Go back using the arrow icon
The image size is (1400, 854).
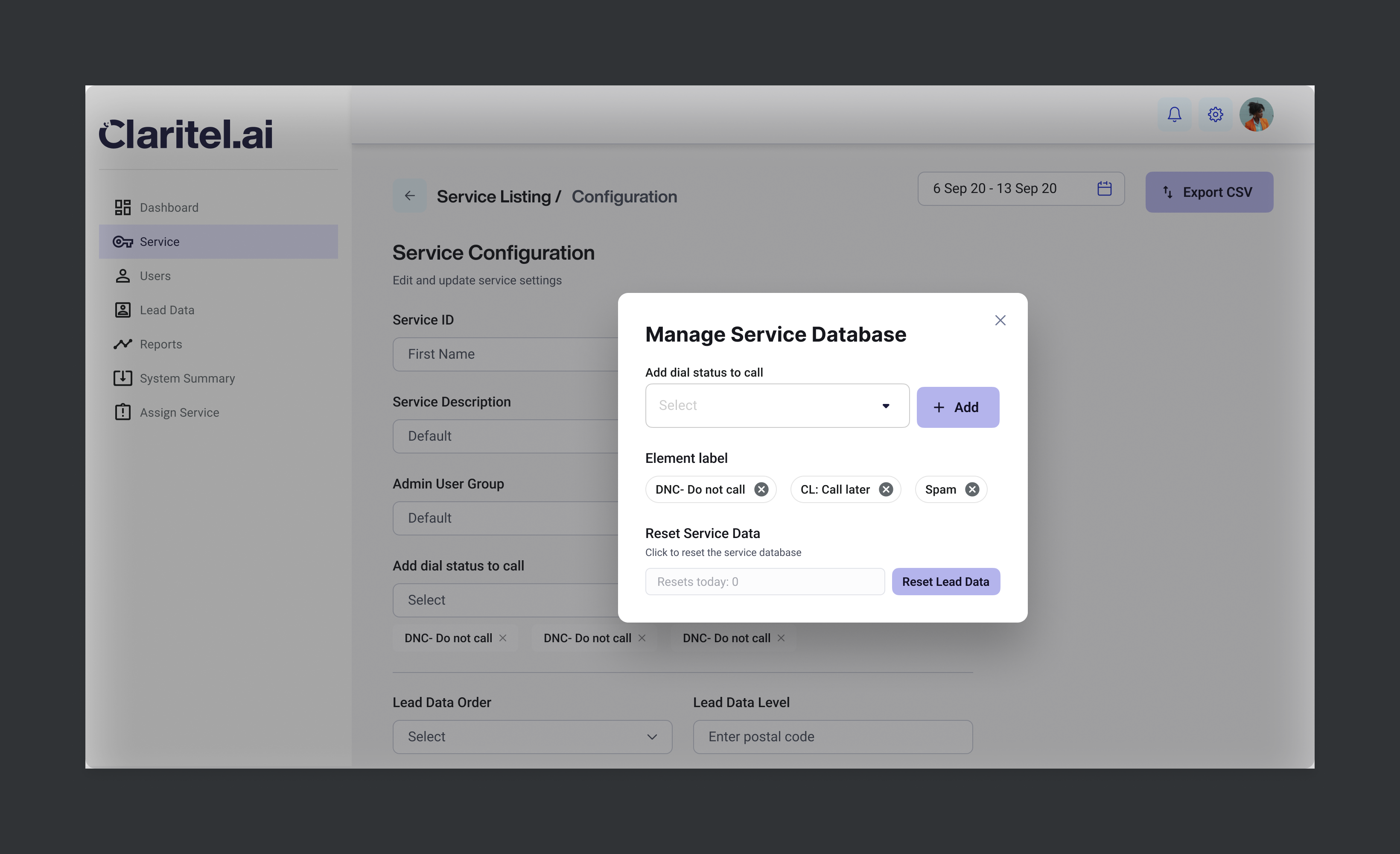(409, 196)
